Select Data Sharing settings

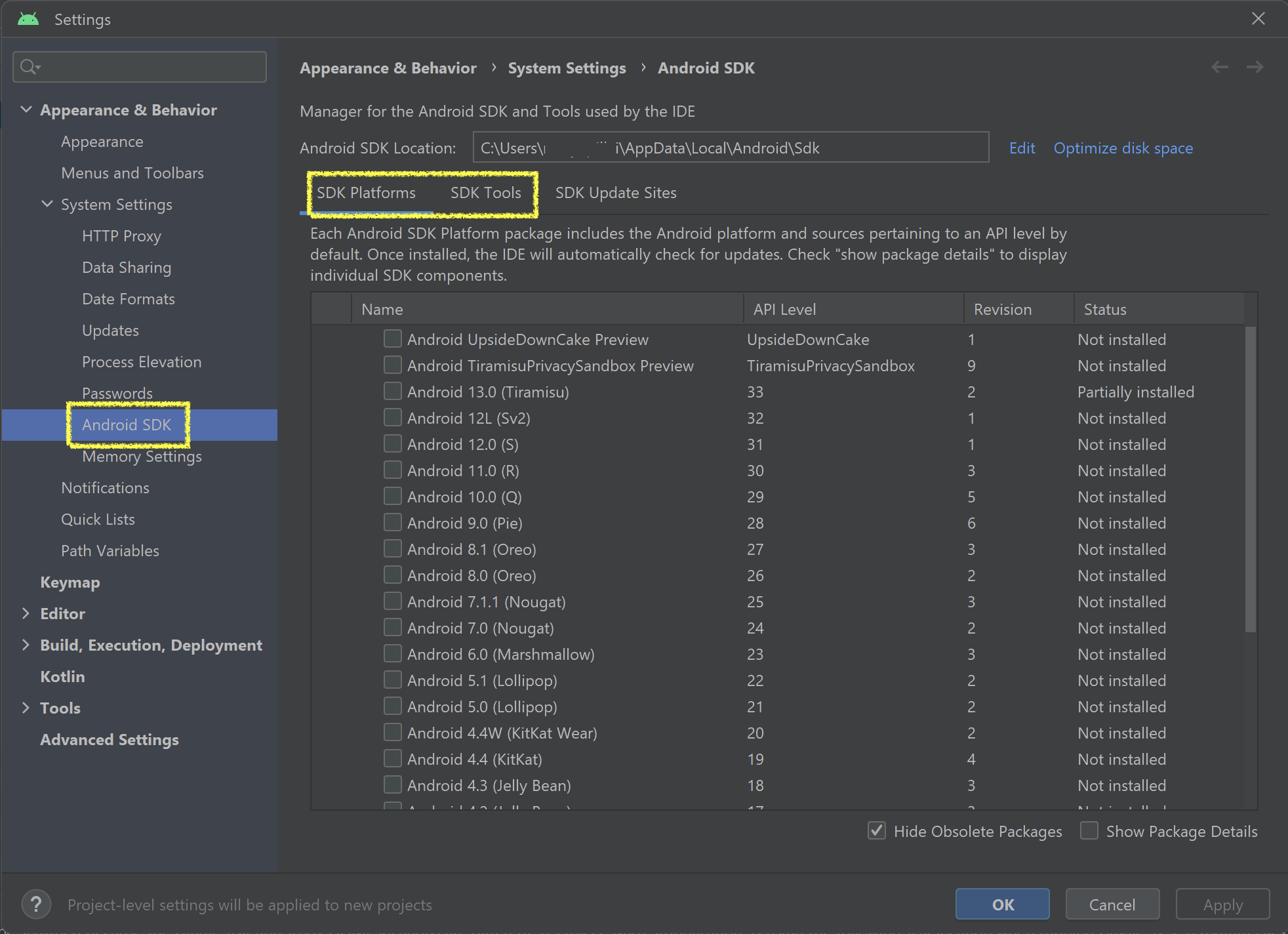tap(127, 268)
